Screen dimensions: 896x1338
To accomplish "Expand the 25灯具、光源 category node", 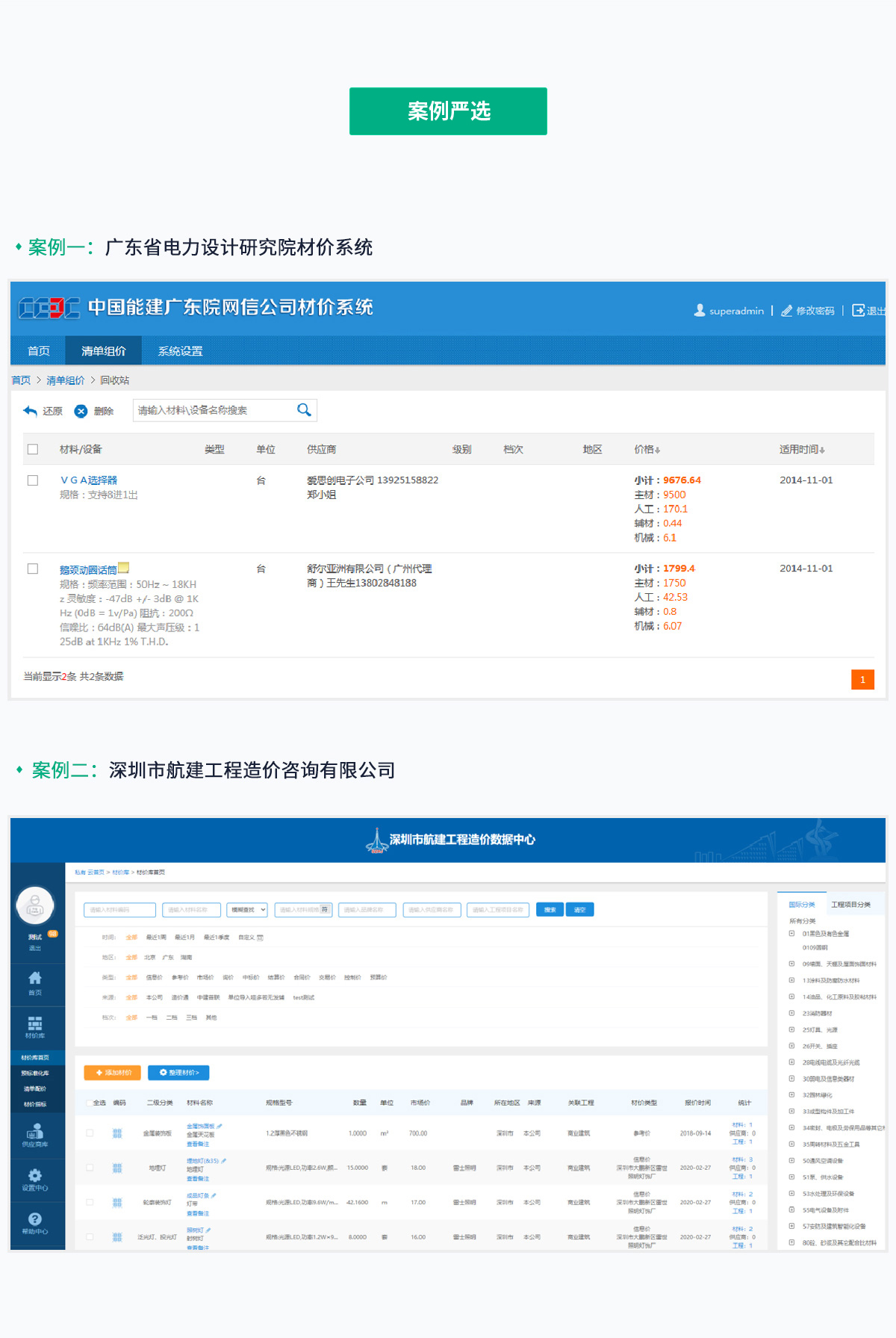I will pos(791,1029).
